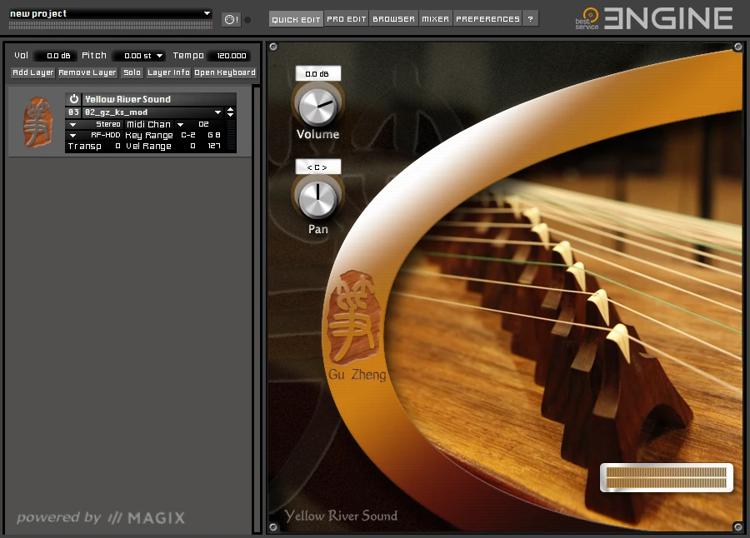This screenshot has height=538, width=750.
Task: Switch to the Pro Edit tab
Action: click(347, 19)
